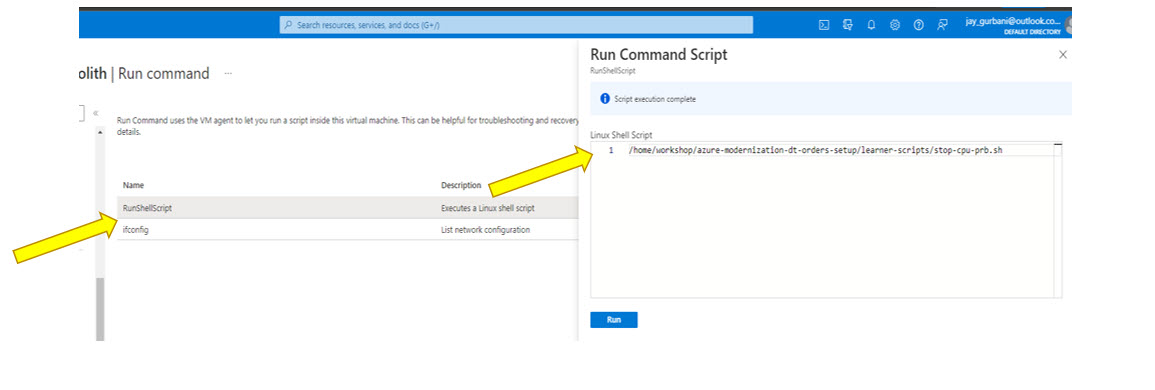Screen dimensions: 1155x390
Task: Open the notifications bell
Action: (871, 24)
